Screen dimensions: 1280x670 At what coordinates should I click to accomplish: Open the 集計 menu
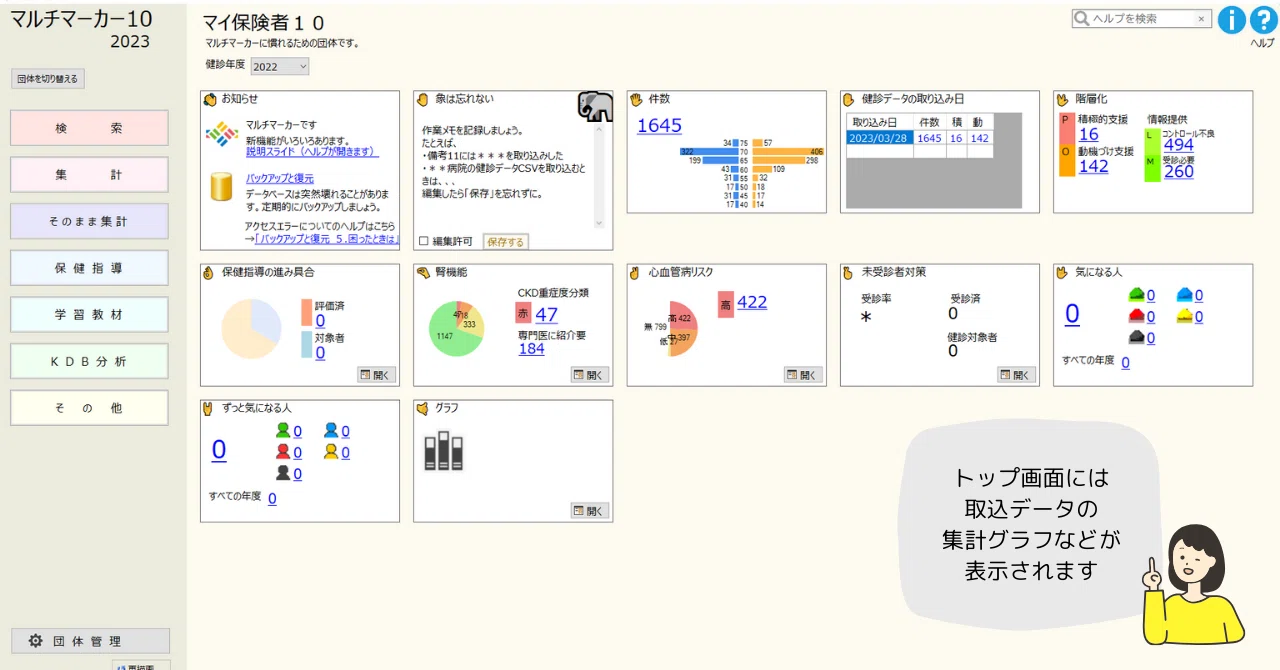[x=90, y=174]
